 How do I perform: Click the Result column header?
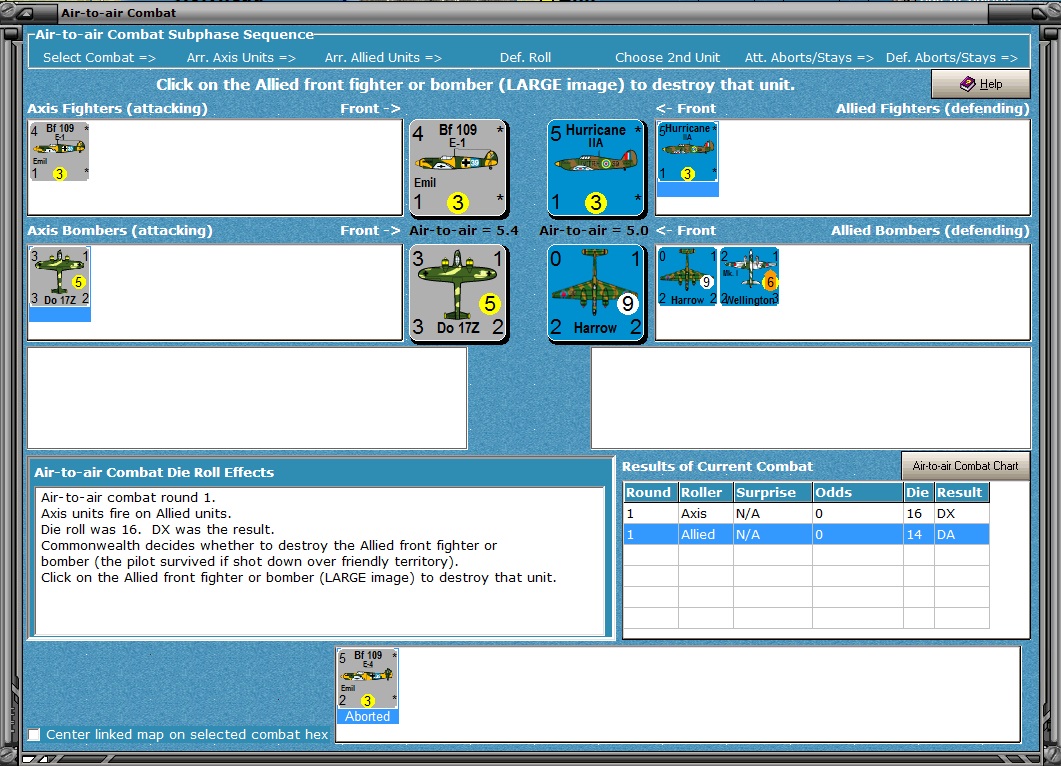pos(962,492)
